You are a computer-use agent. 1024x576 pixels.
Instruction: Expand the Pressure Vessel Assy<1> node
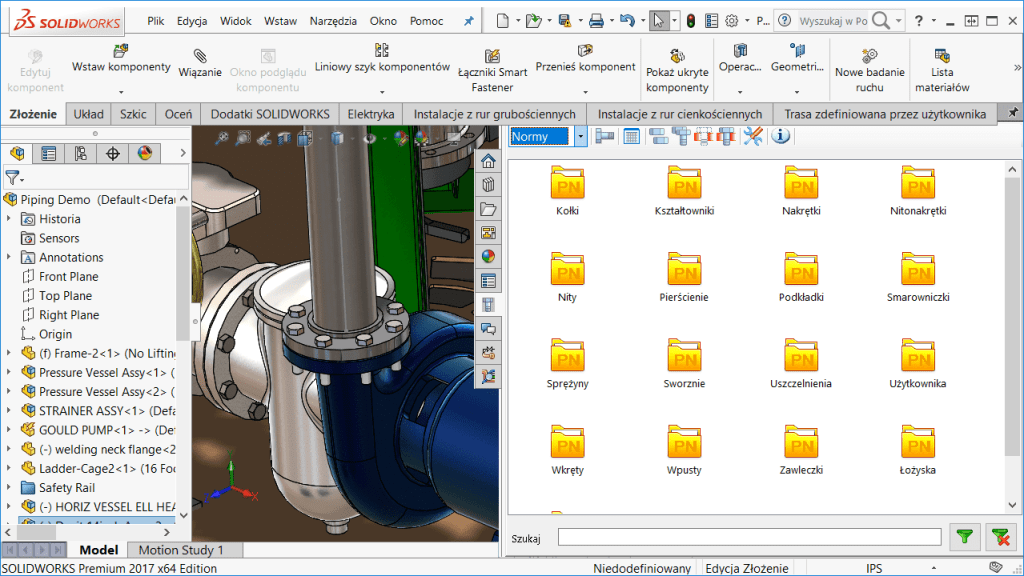click(8, 372)
